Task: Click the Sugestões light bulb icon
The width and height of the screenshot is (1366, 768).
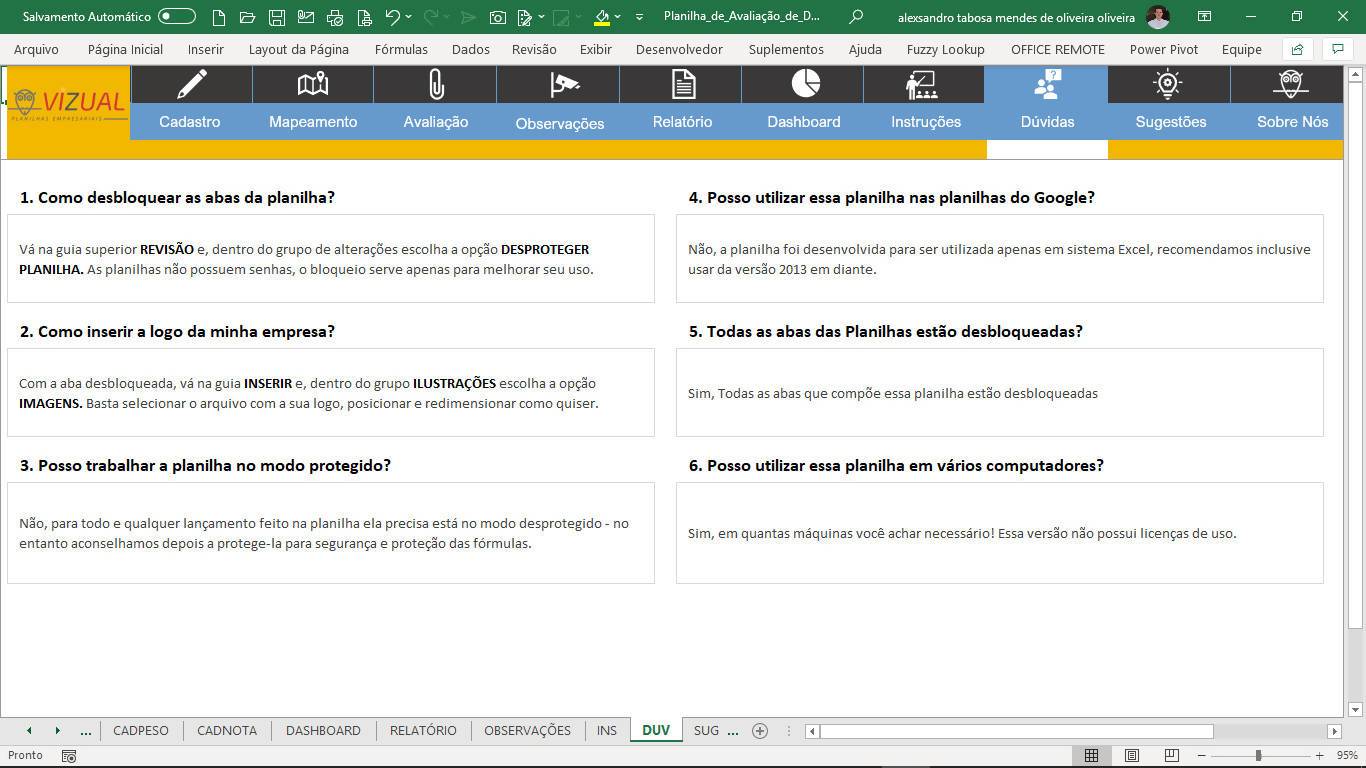Action: 1168,84
